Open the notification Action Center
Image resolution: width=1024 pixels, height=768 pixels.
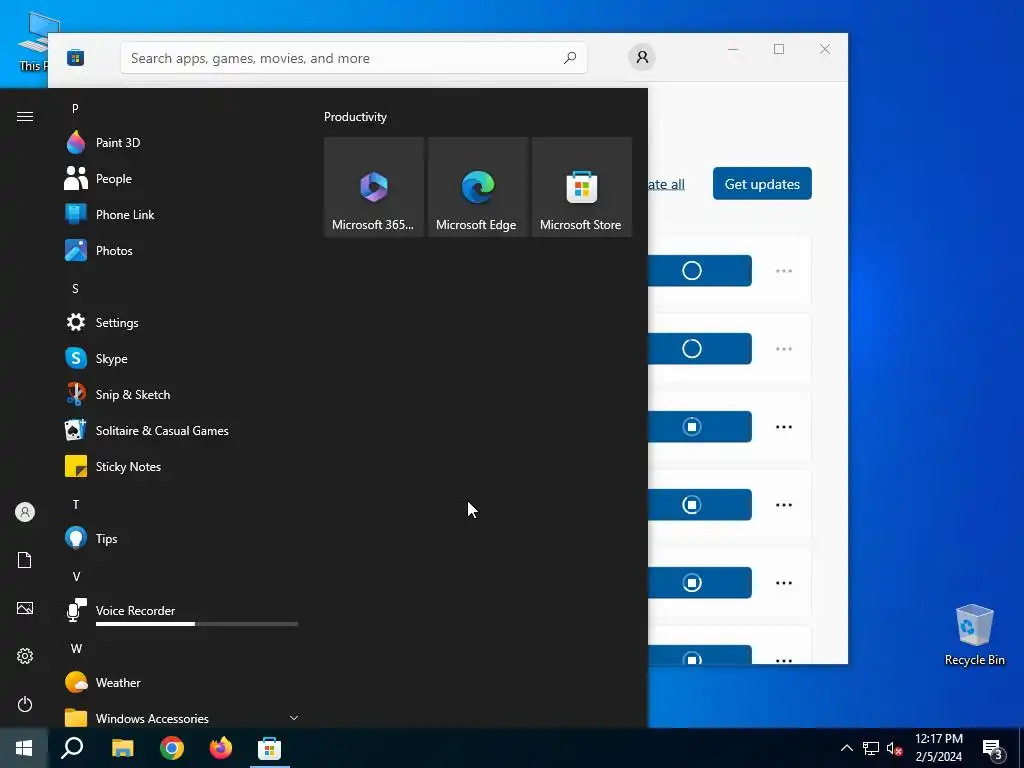click(x=993, y=749)
